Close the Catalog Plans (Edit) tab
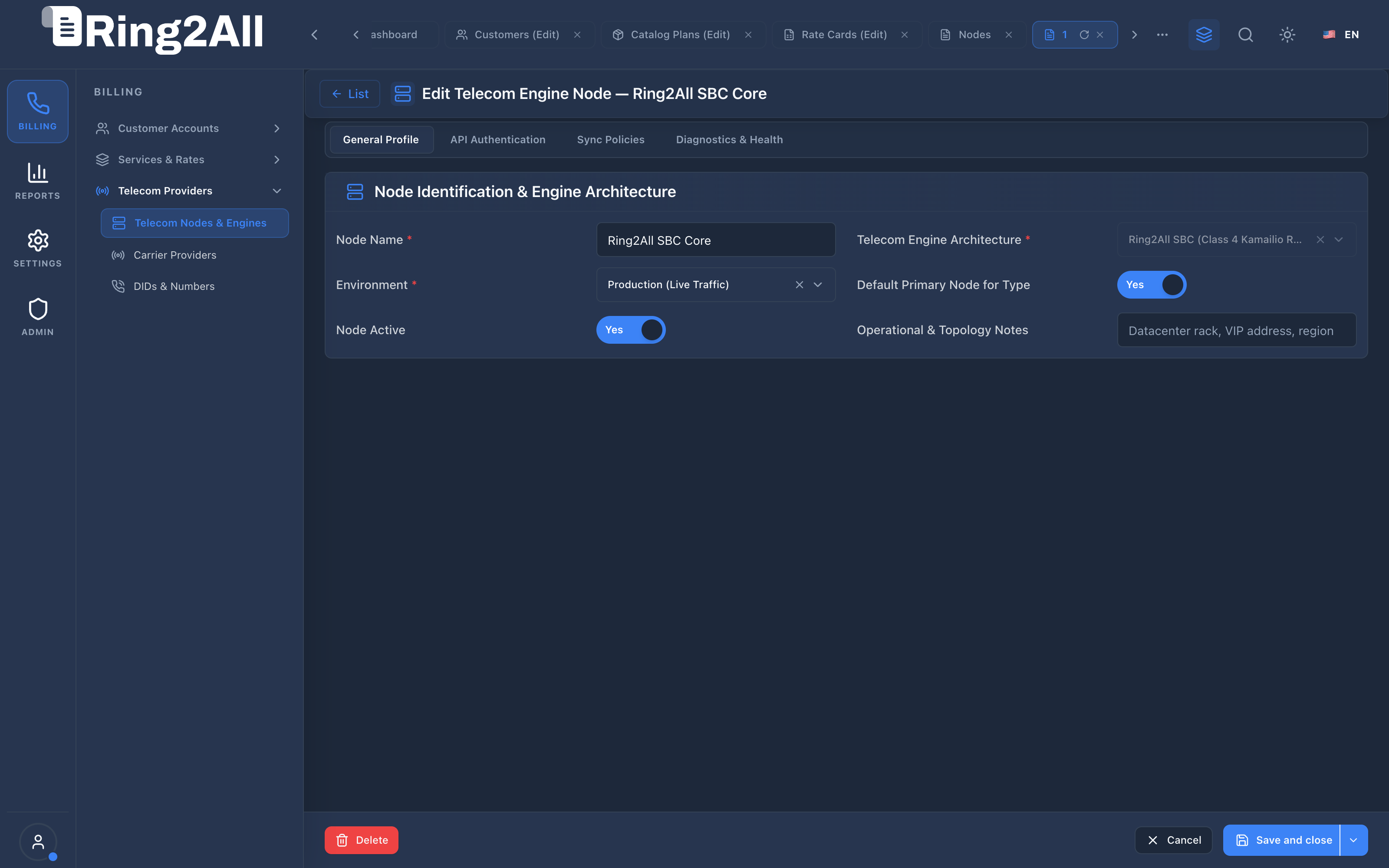Screen dimensions: 1389x868 [x=748, y=34]
